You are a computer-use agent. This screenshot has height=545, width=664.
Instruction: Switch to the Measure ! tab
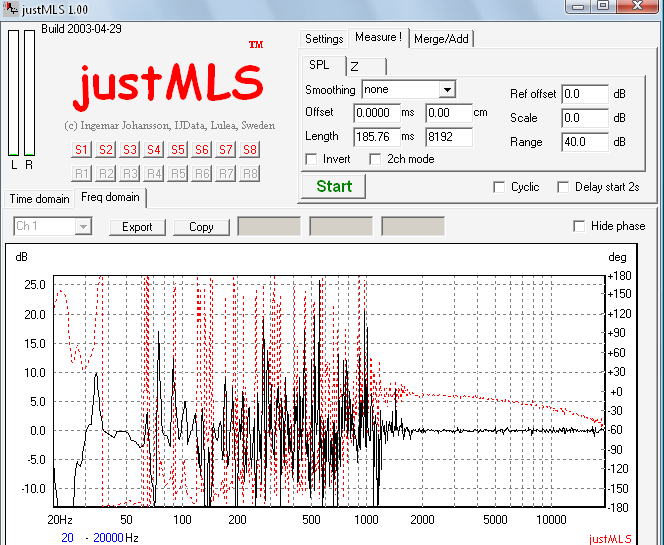tap(378, 38)
